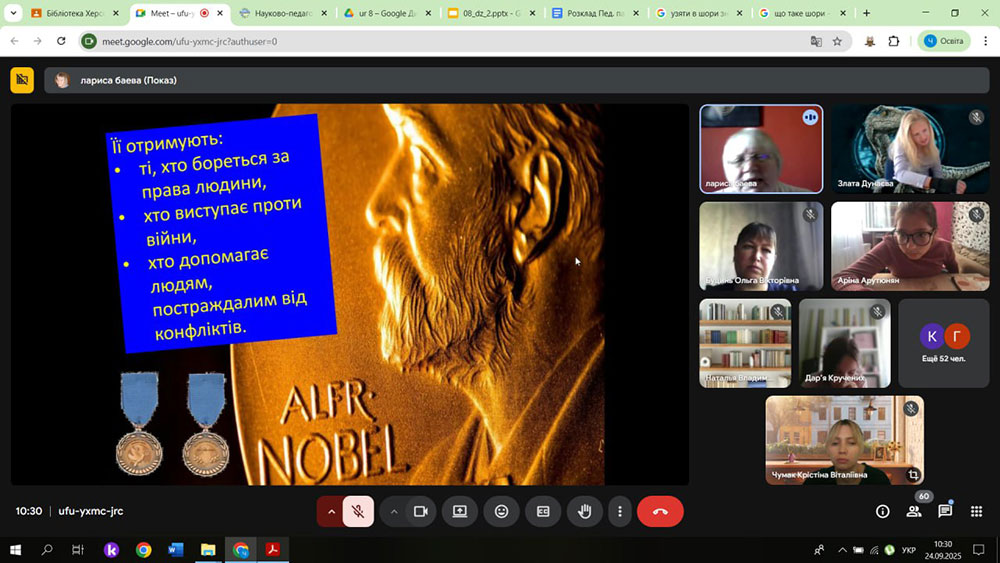Select Буцинь Ольга Вікторівна video tile

pos(761,246)
